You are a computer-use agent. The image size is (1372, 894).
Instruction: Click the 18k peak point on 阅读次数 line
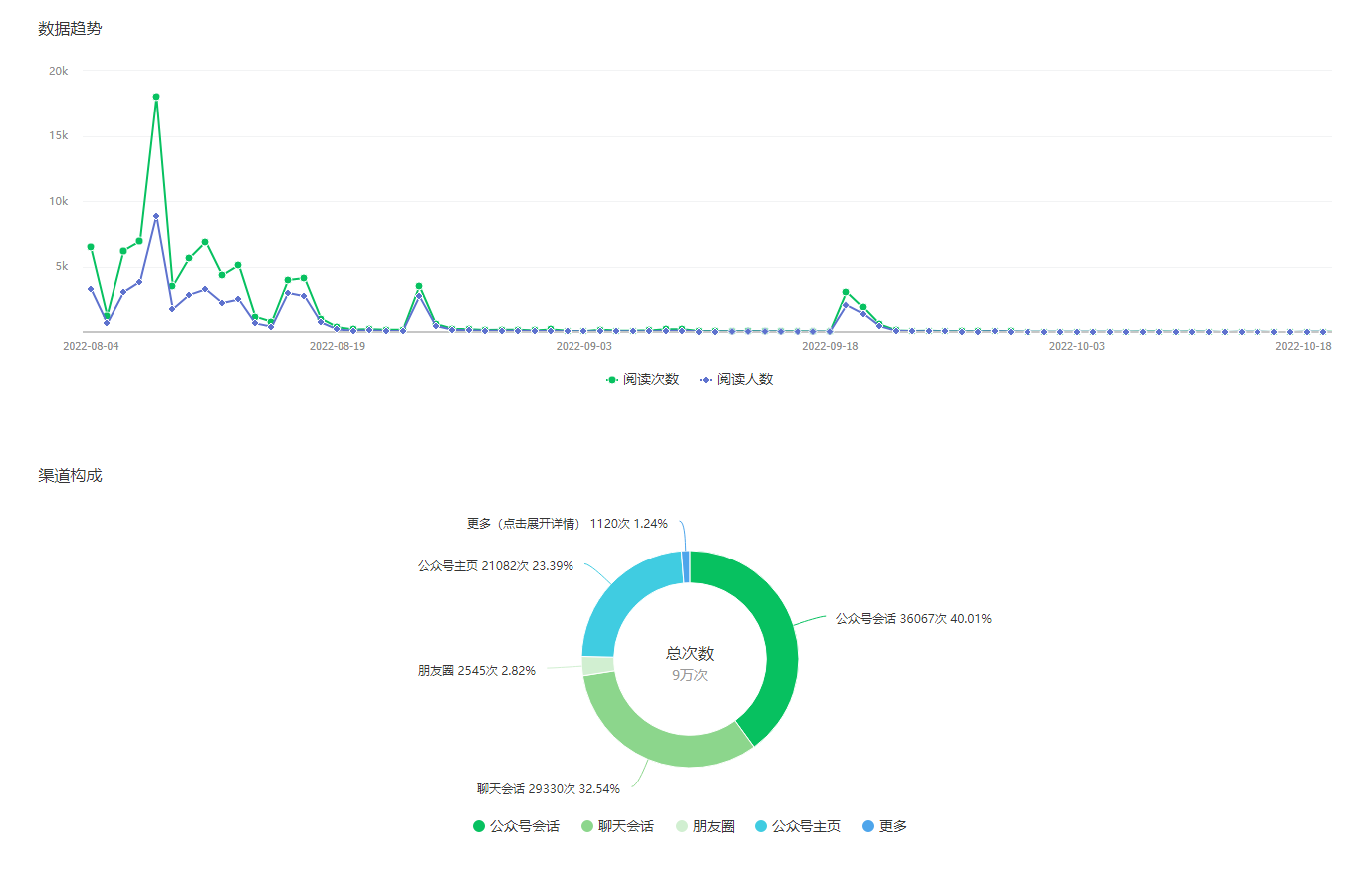click(x=156, y=97)
